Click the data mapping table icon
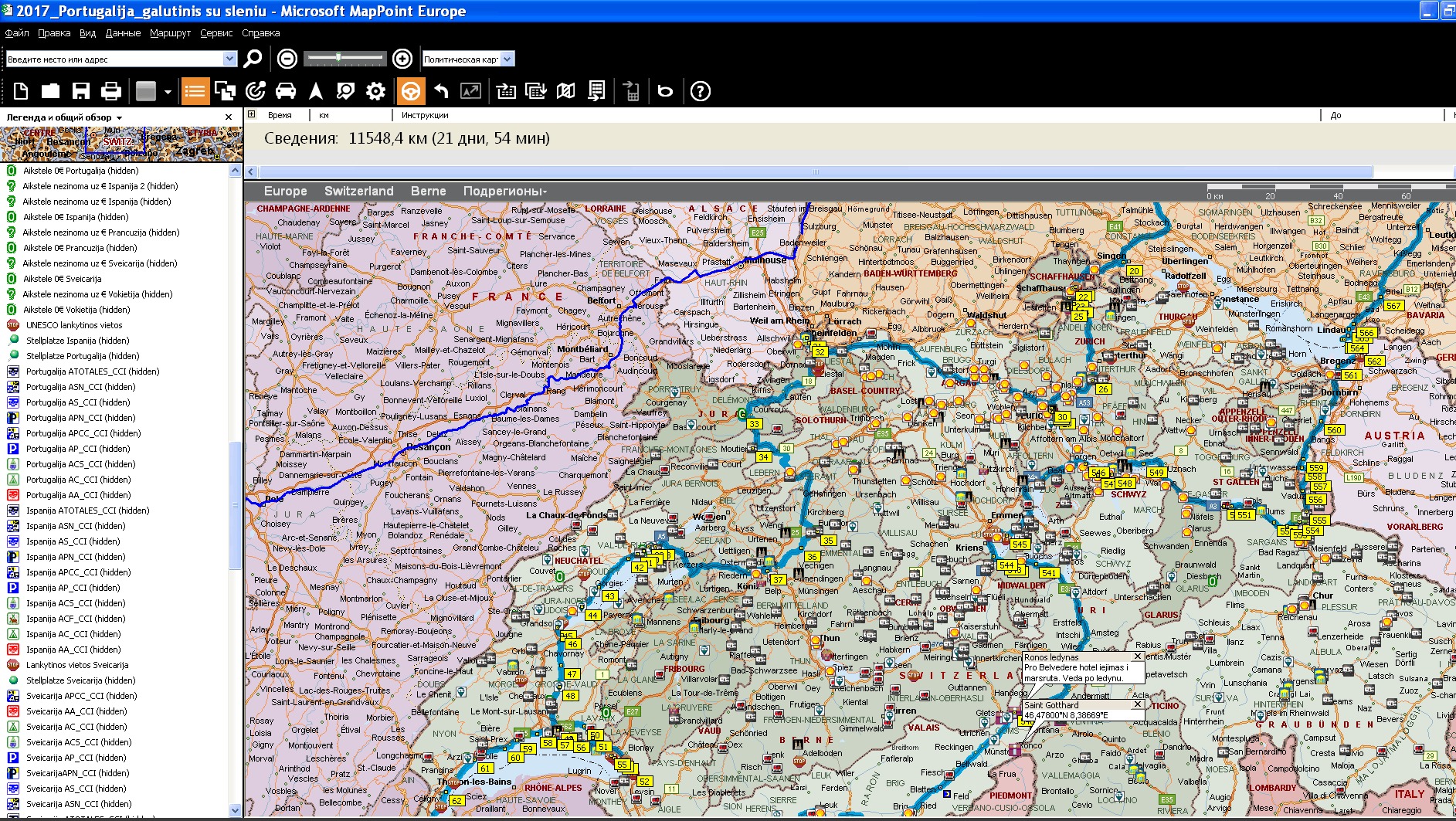 click(535, 91)
